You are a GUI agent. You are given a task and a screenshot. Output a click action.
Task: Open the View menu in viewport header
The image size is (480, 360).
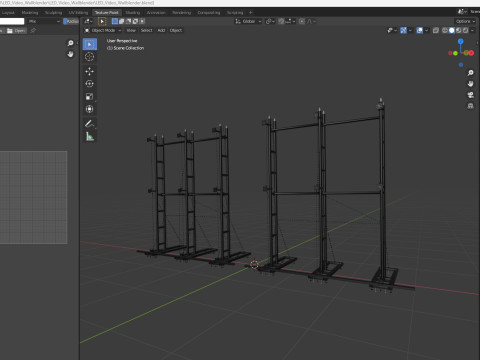tap(131, 30)
